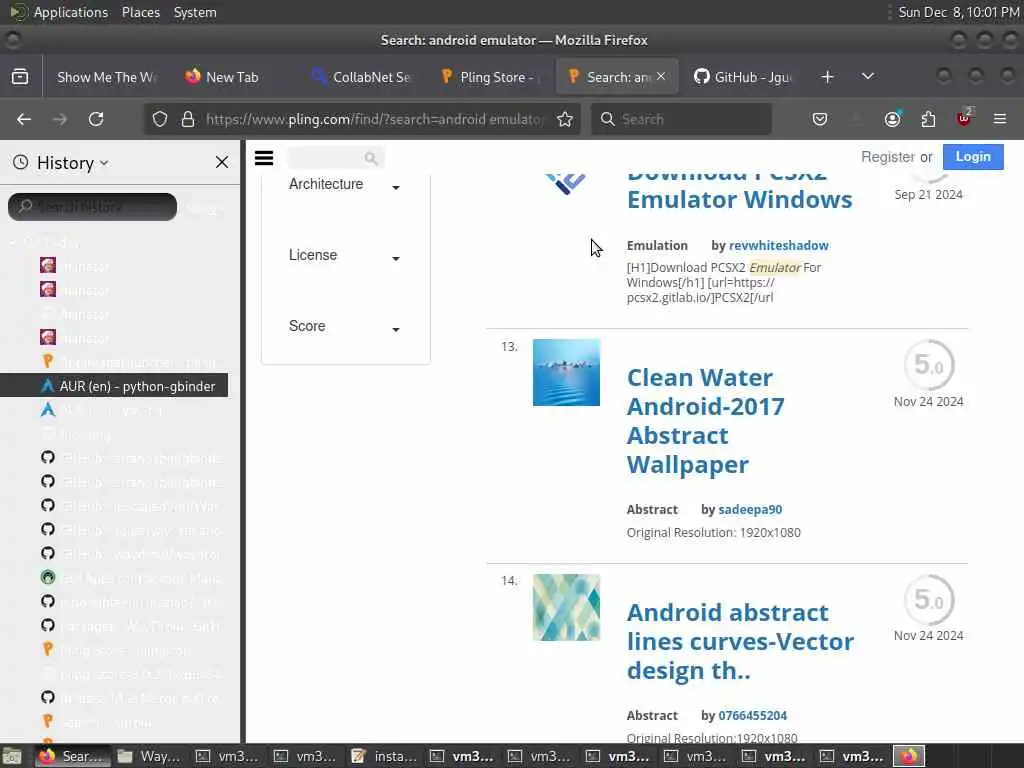Focus the Firefox Search box
Screen dimensions: 1024x768
point(681,119)
